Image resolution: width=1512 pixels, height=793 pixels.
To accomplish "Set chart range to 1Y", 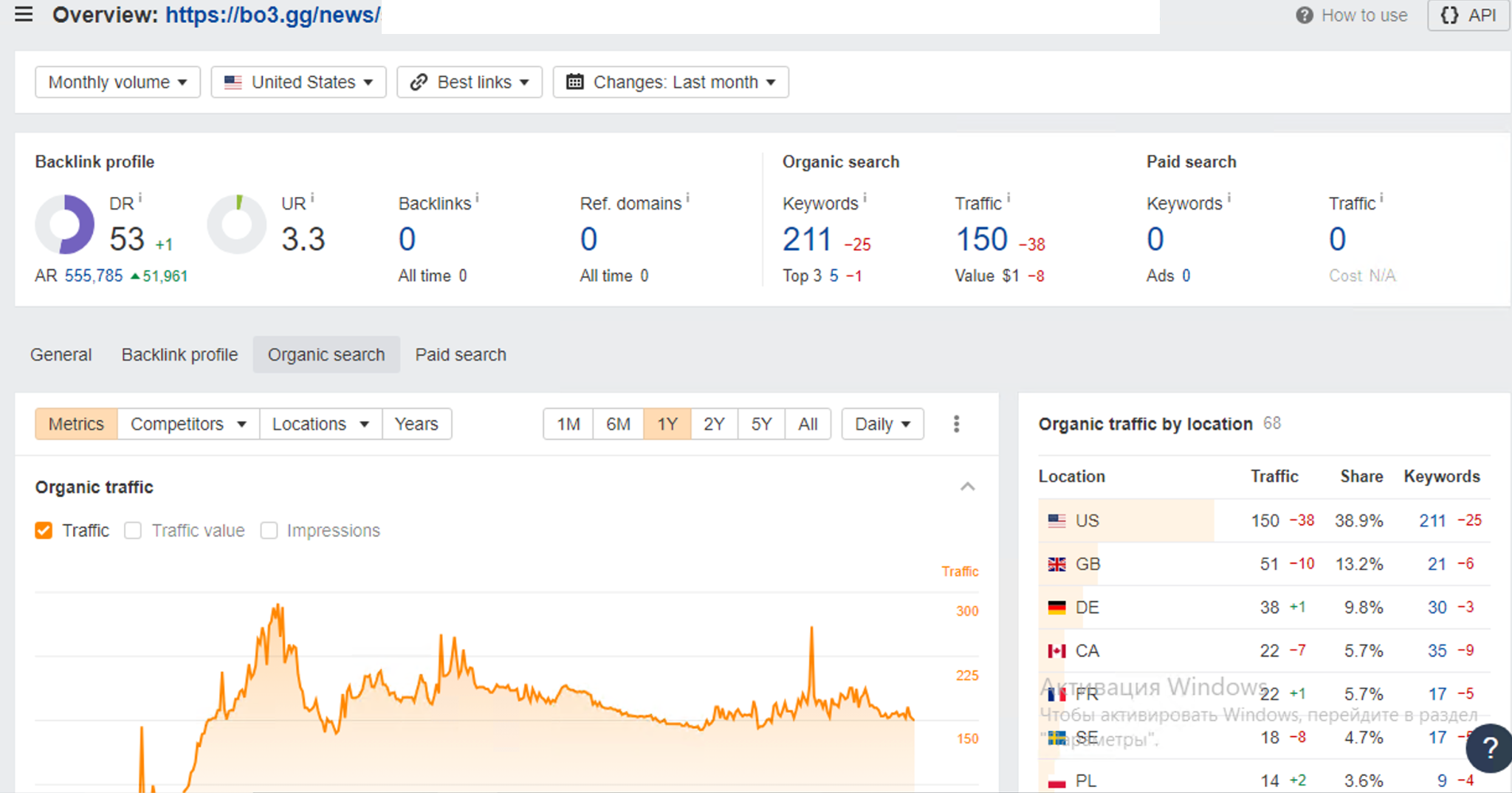I will click(667, 425).
